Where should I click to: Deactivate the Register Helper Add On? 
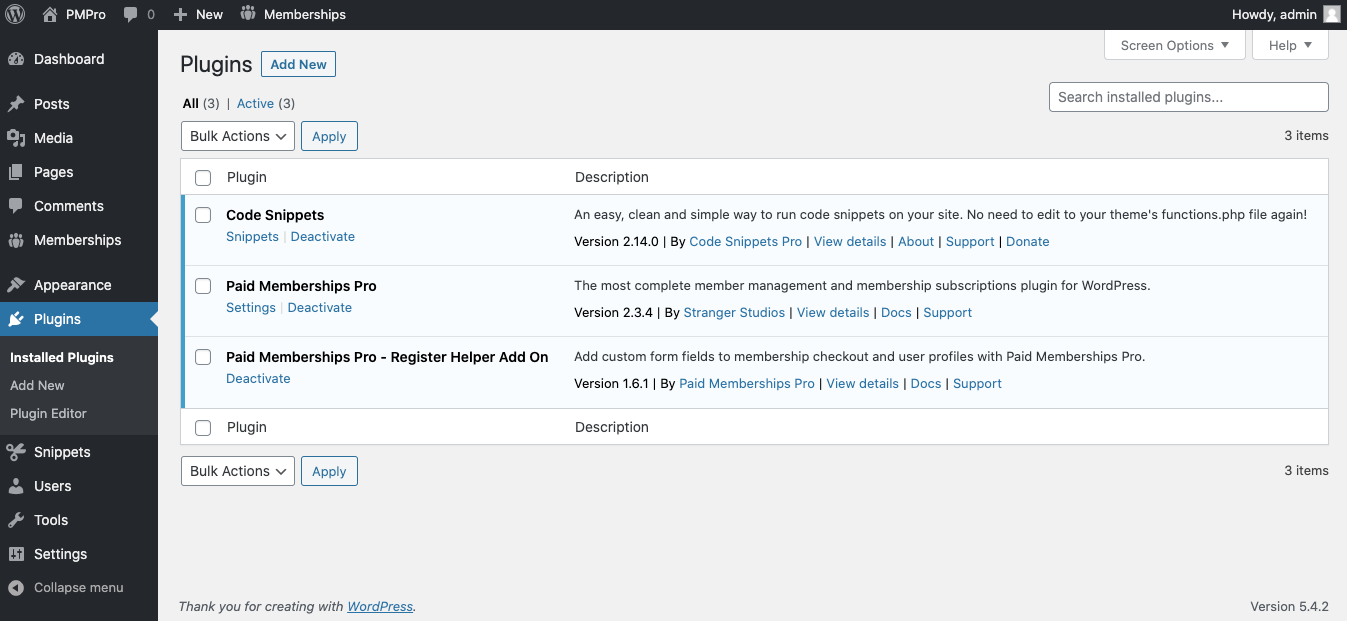tap(258, 378)
